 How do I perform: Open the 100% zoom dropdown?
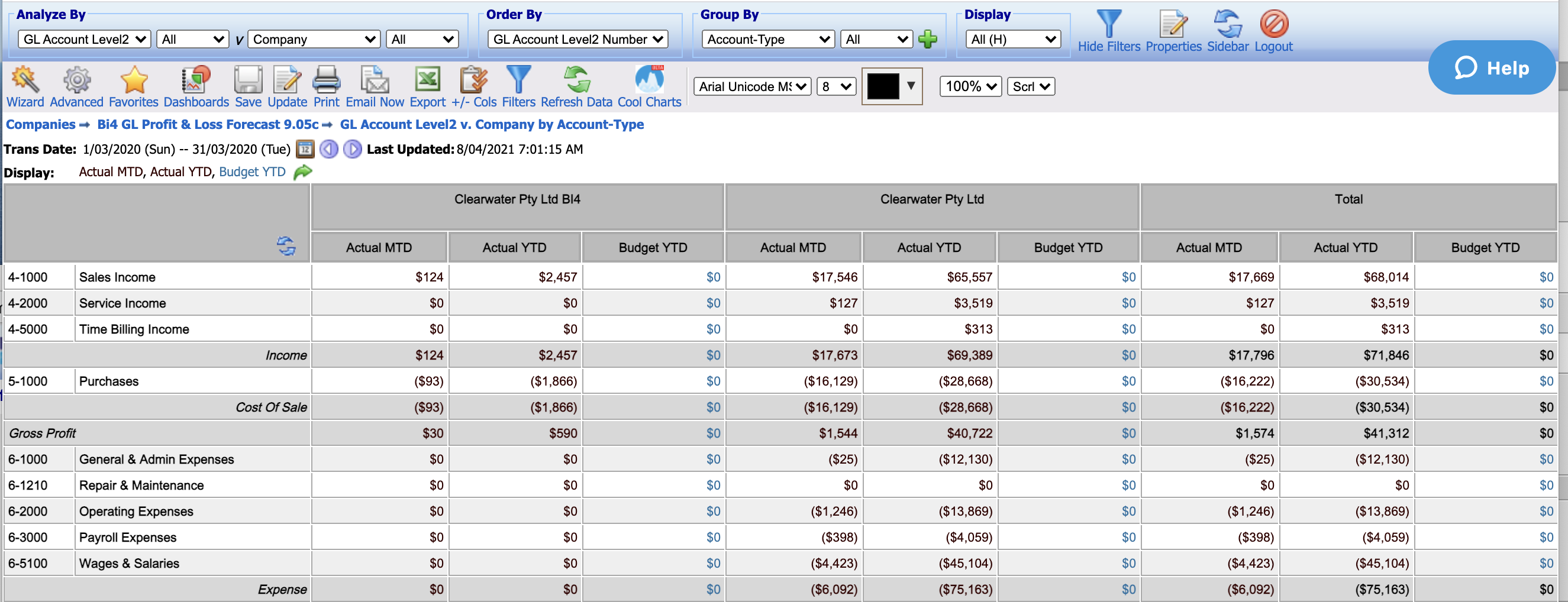point(970,86)
